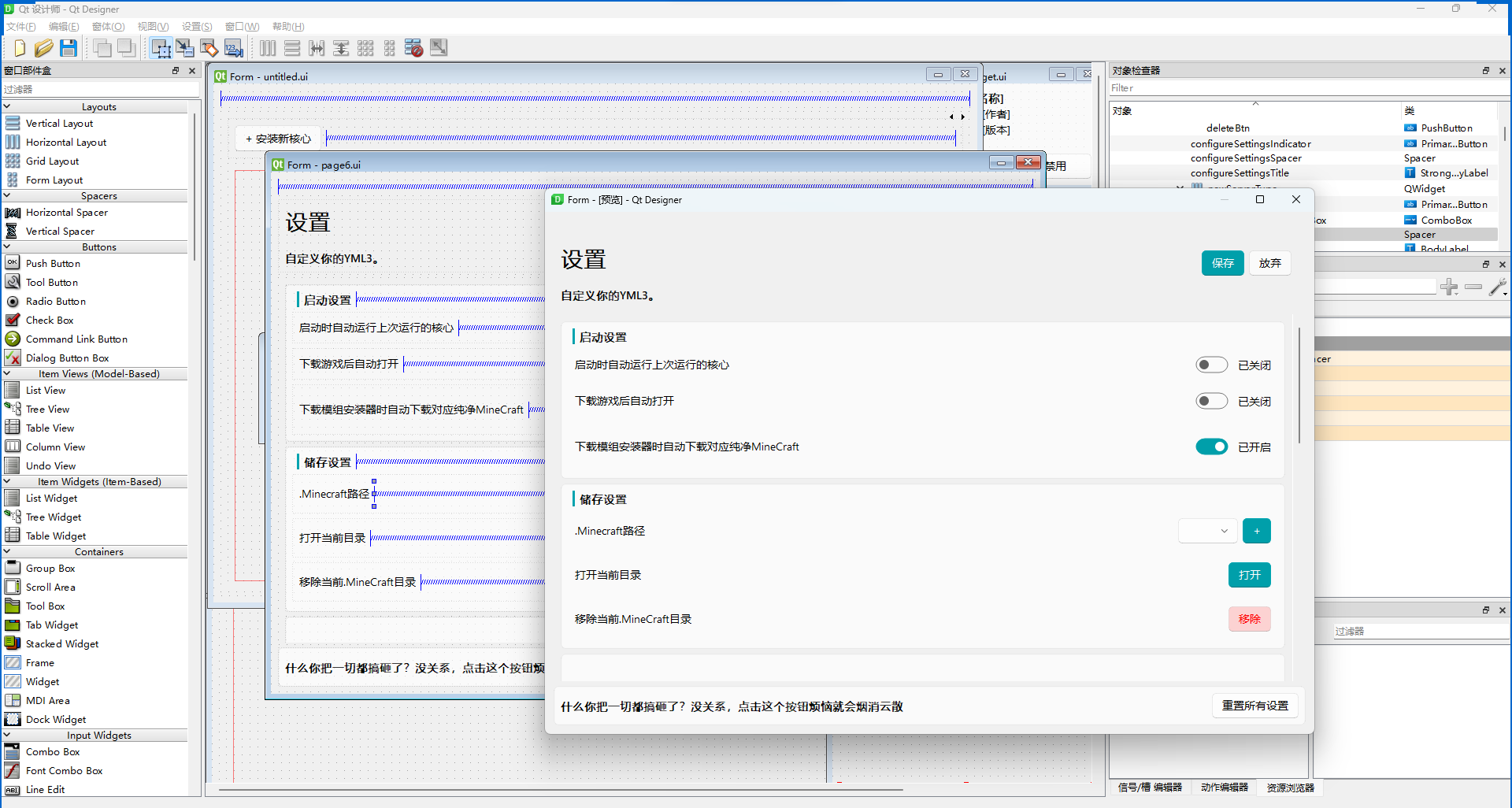Switch to the 资源浏览器 tab

pos(1290,787)
